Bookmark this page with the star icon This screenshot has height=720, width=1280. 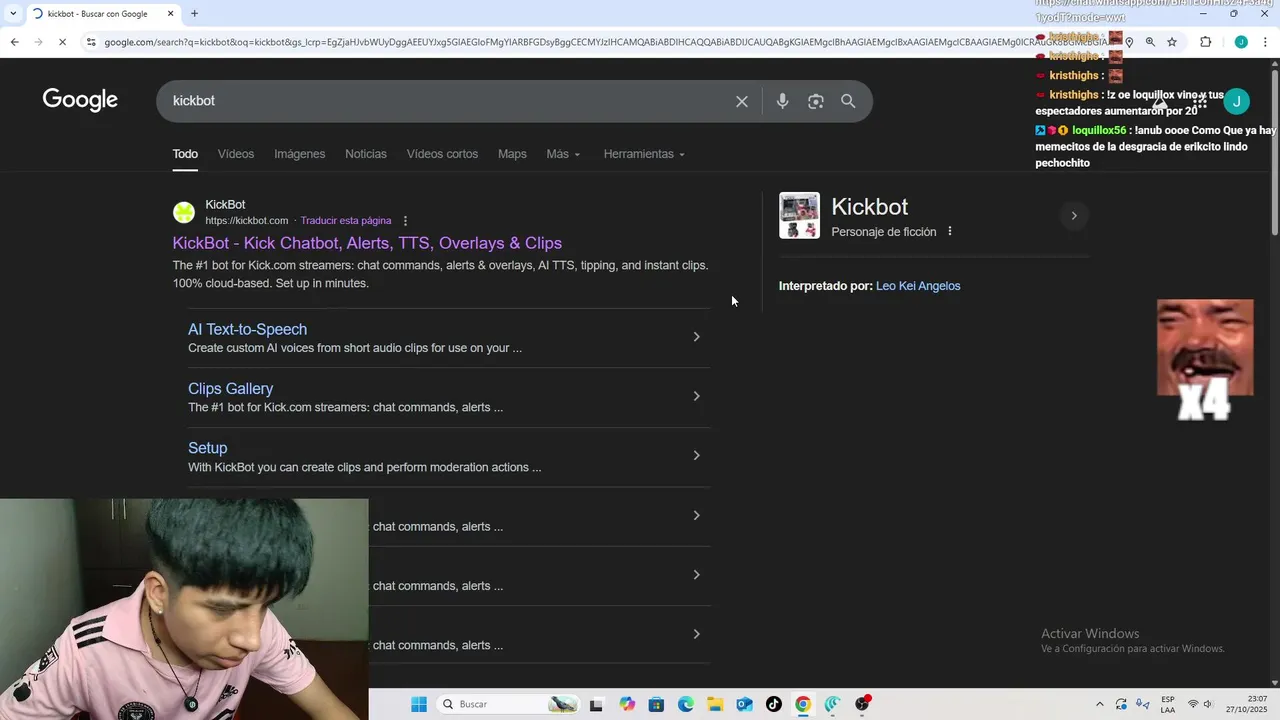[x=1172, y=42]
